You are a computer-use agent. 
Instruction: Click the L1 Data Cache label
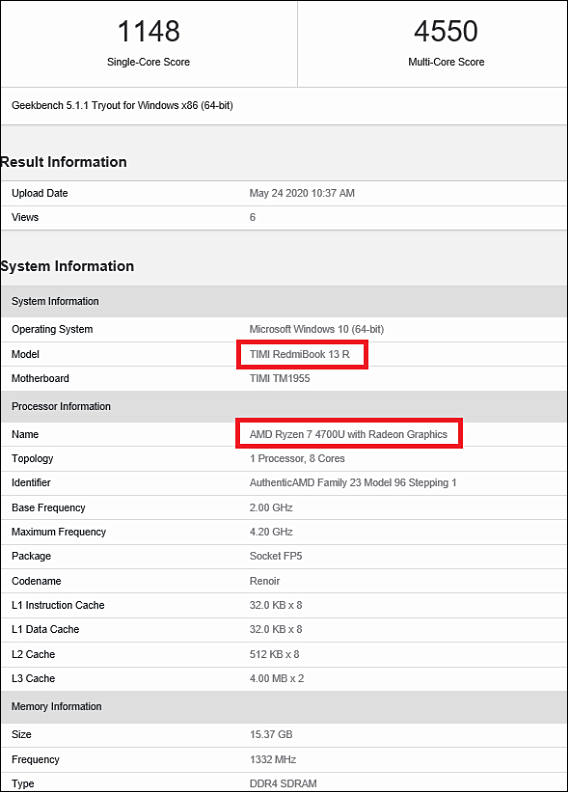[45, 630]
